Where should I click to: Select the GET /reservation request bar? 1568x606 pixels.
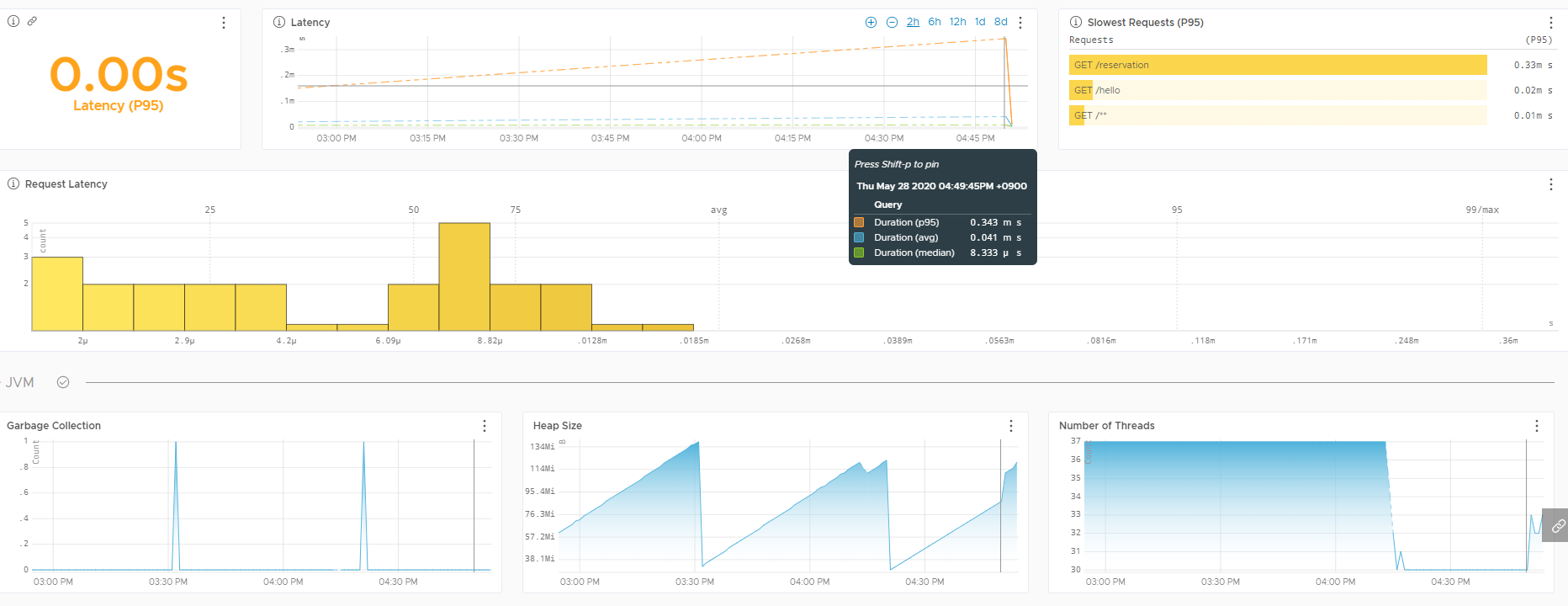click(x=1278, y=65)
